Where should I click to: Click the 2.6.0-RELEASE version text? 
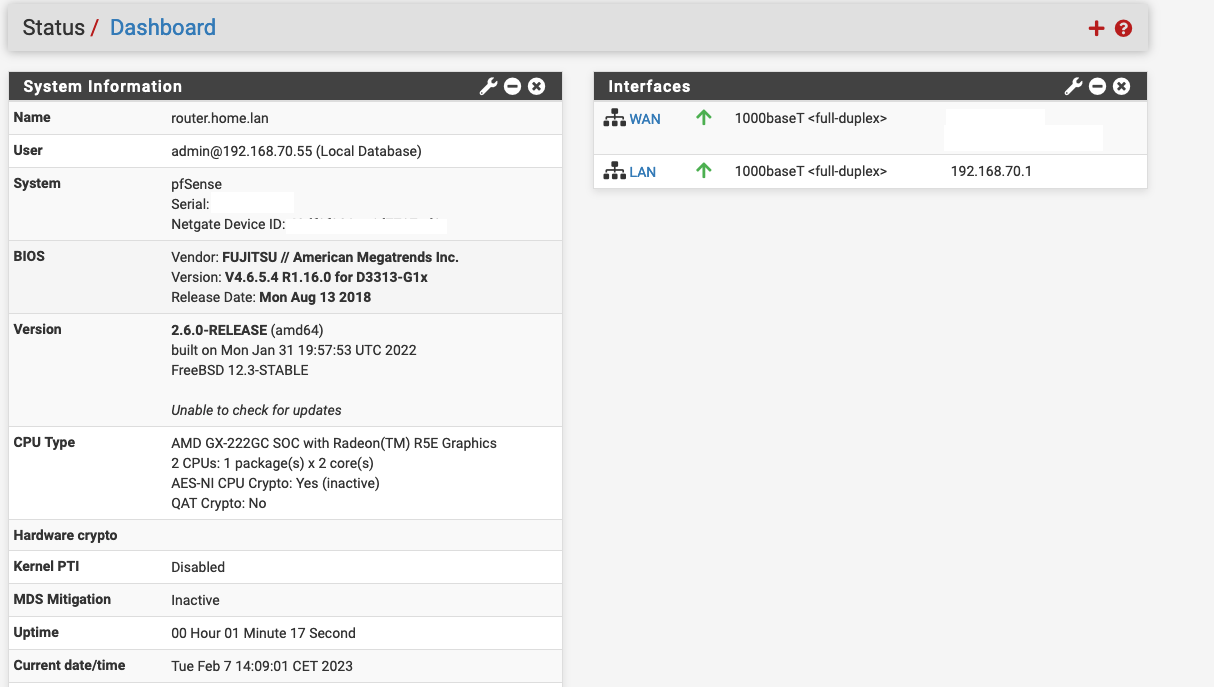[x=219, y=330]
